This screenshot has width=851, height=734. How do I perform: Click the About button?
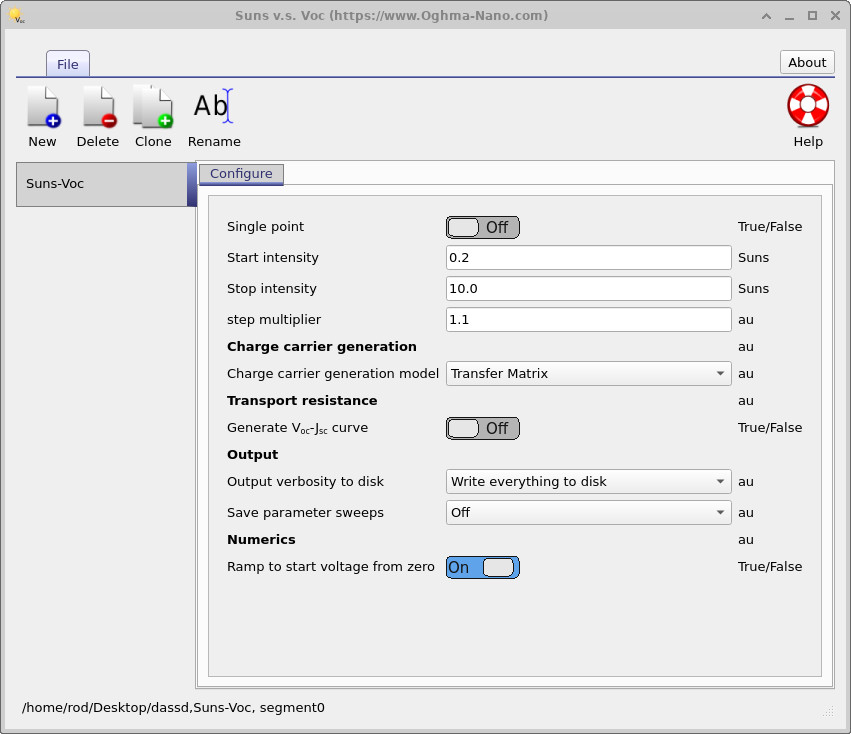coord(806,62)
